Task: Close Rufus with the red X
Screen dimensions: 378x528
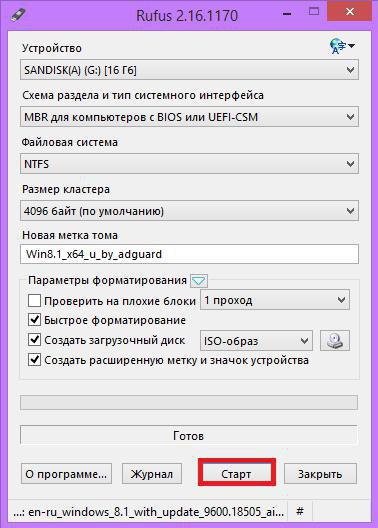Action: tap(350, 12)
